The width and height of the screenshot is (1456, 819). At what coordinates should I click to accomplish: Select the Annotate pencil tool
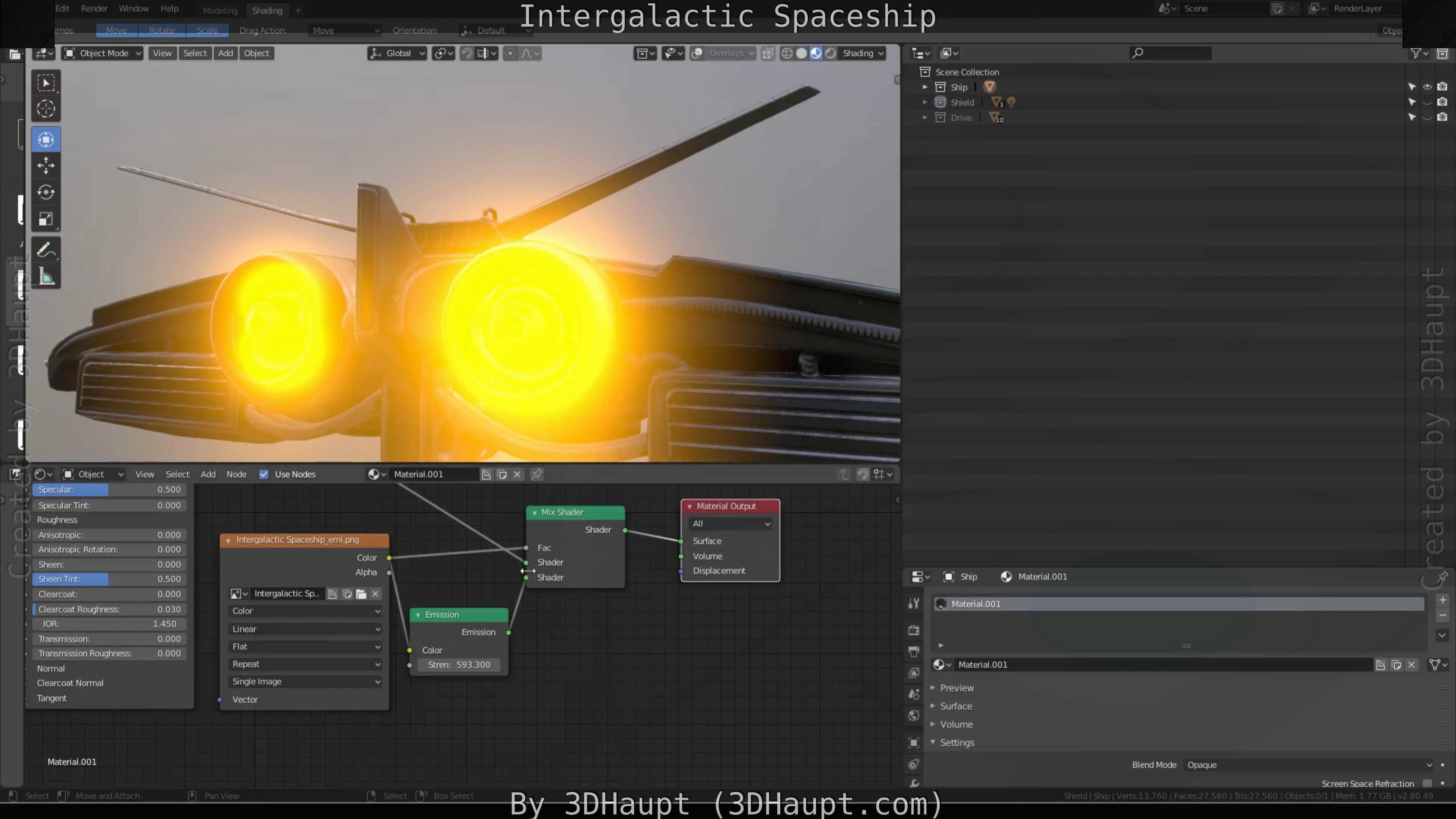coord(46,250)
